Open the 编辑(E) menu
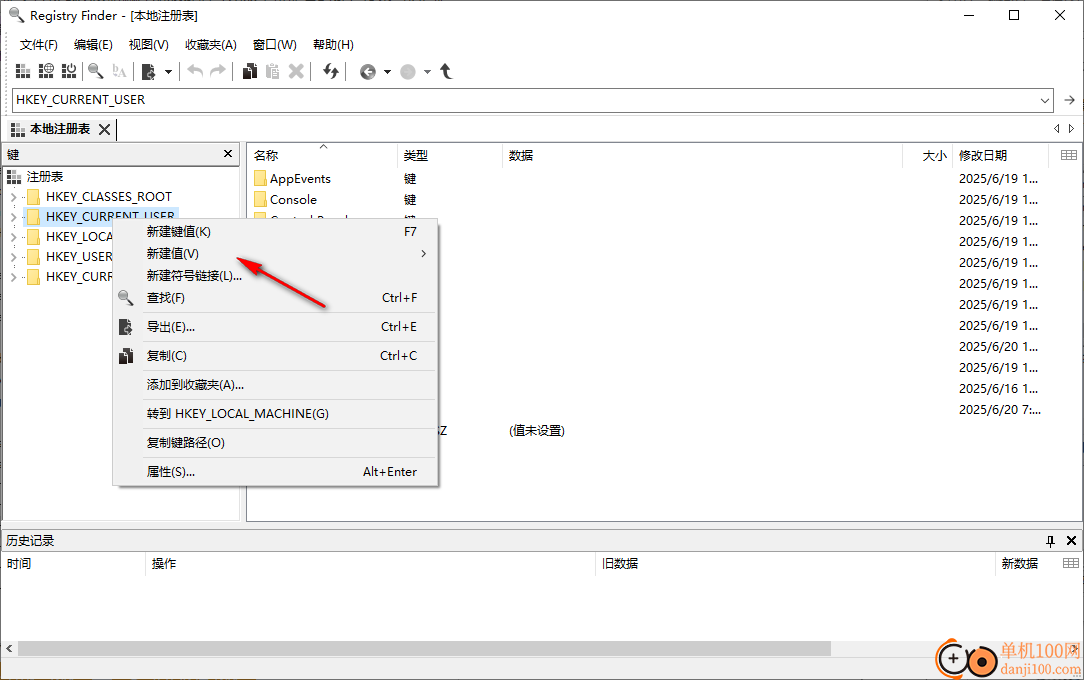Viewport: 1084px width, 680px height. point(93,45)
